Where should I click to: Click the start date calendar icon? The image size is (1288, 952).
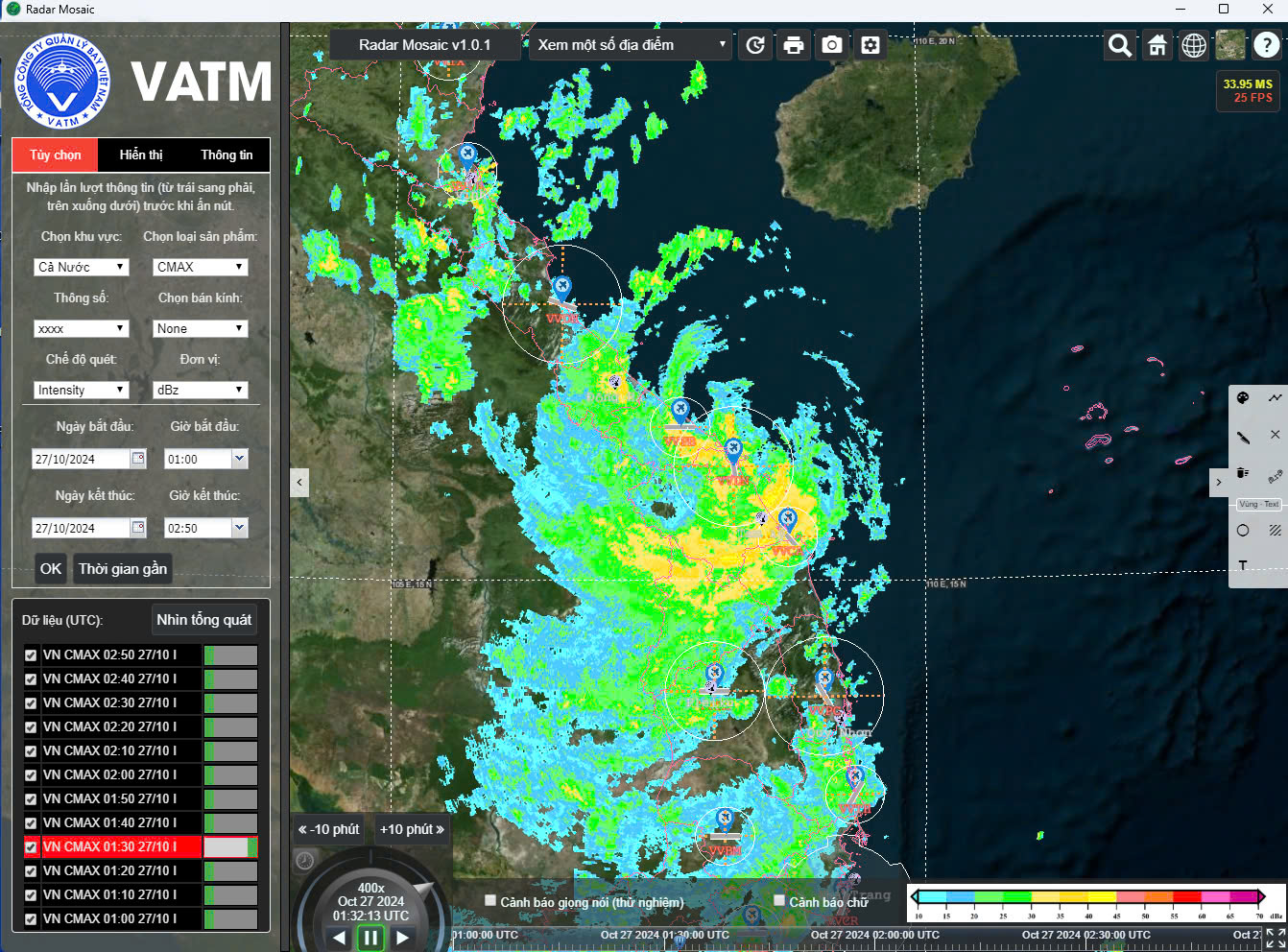pos(138,459)
